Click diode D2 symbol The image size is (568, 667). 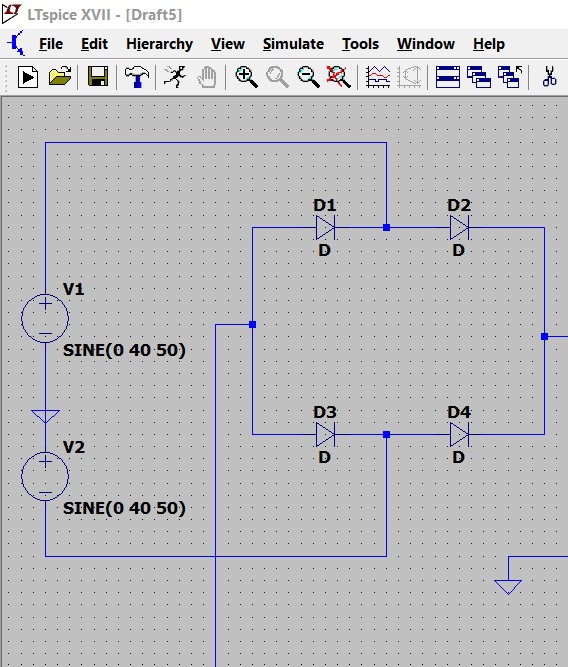coord(460,228)
